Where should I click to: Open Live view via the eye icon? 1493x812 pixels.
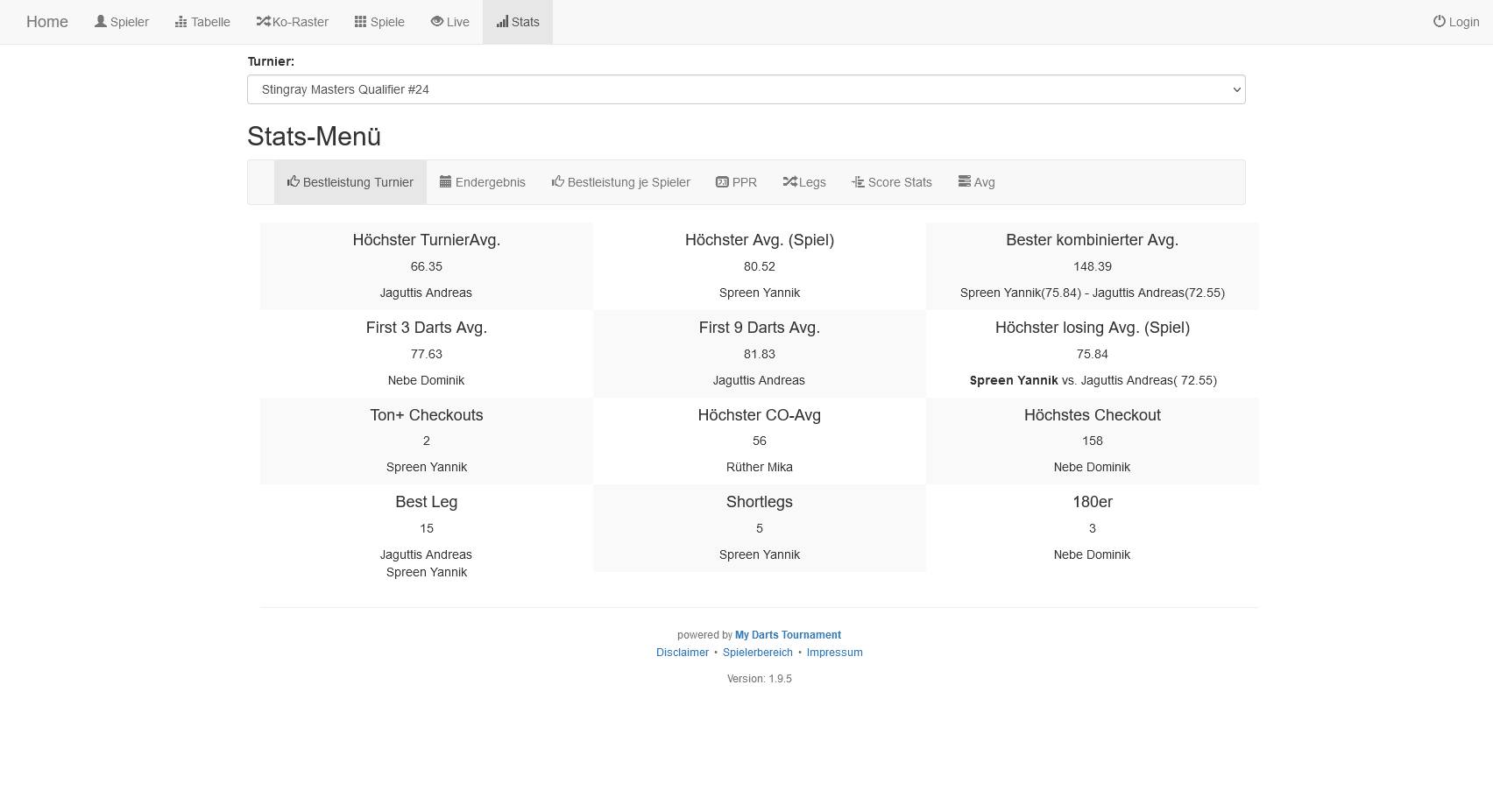coord(436,22)
